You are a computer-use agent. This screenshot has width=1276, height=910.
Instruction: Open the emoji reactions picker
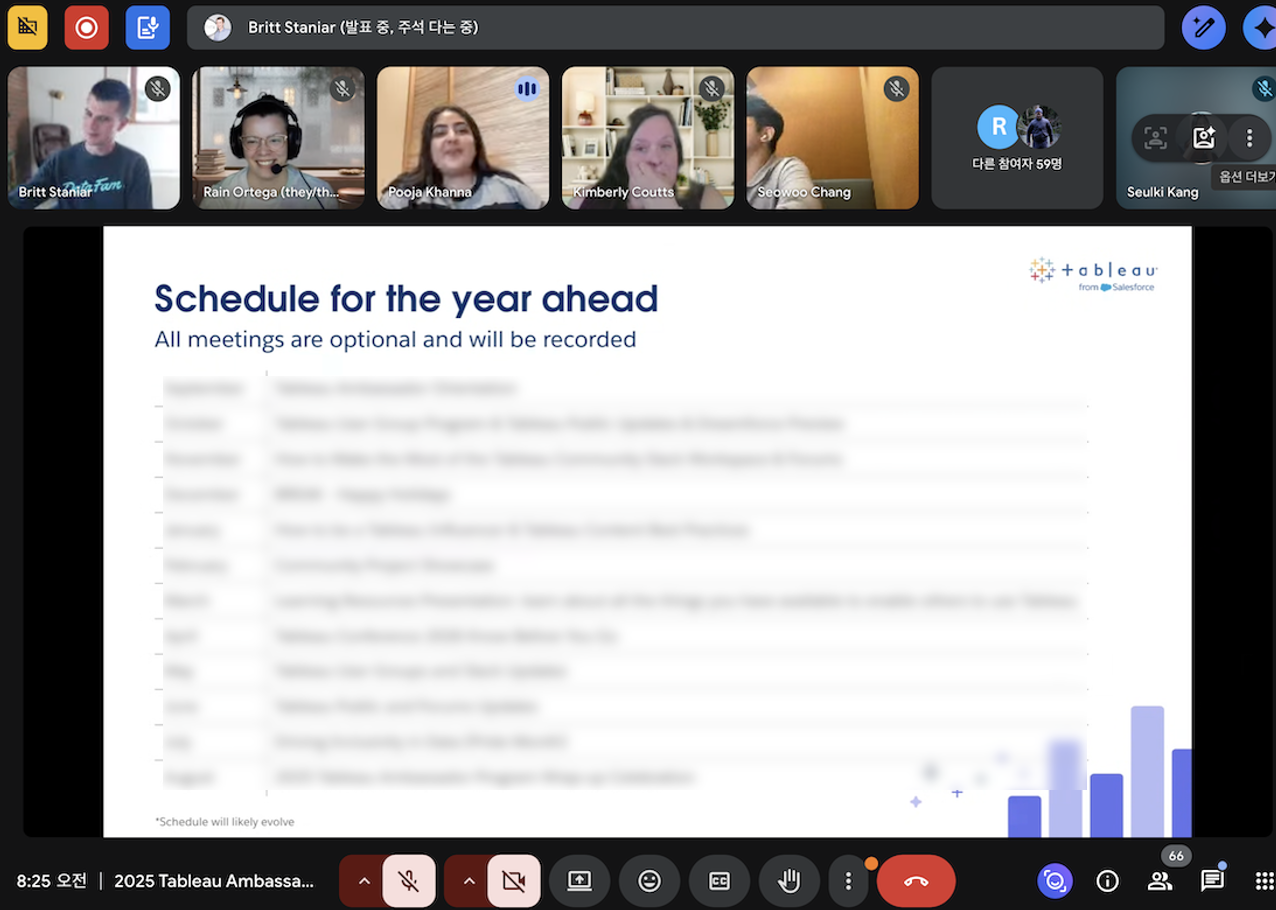[x=649, y=881]
